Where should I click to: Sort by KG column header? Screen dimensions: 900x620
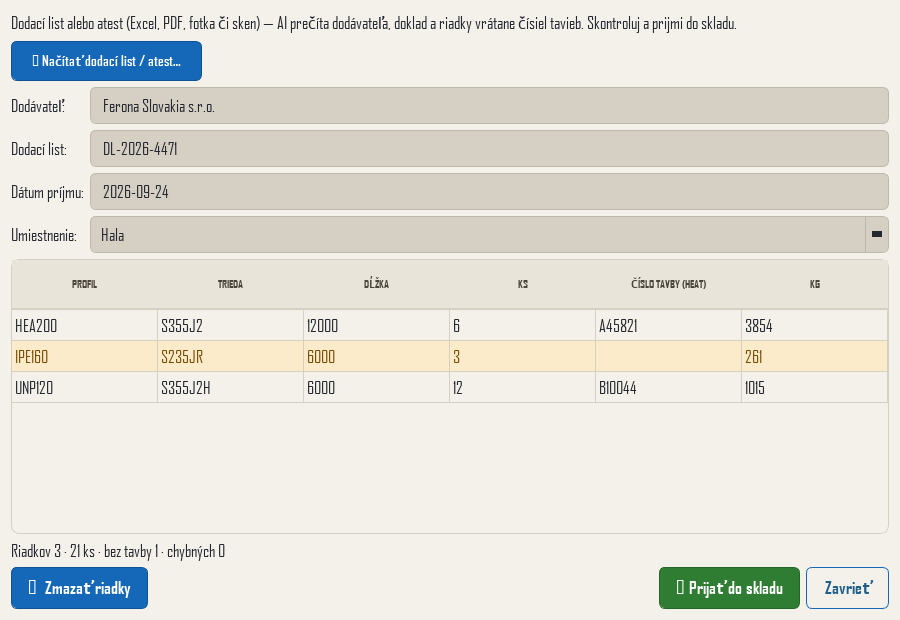(814, 284)
